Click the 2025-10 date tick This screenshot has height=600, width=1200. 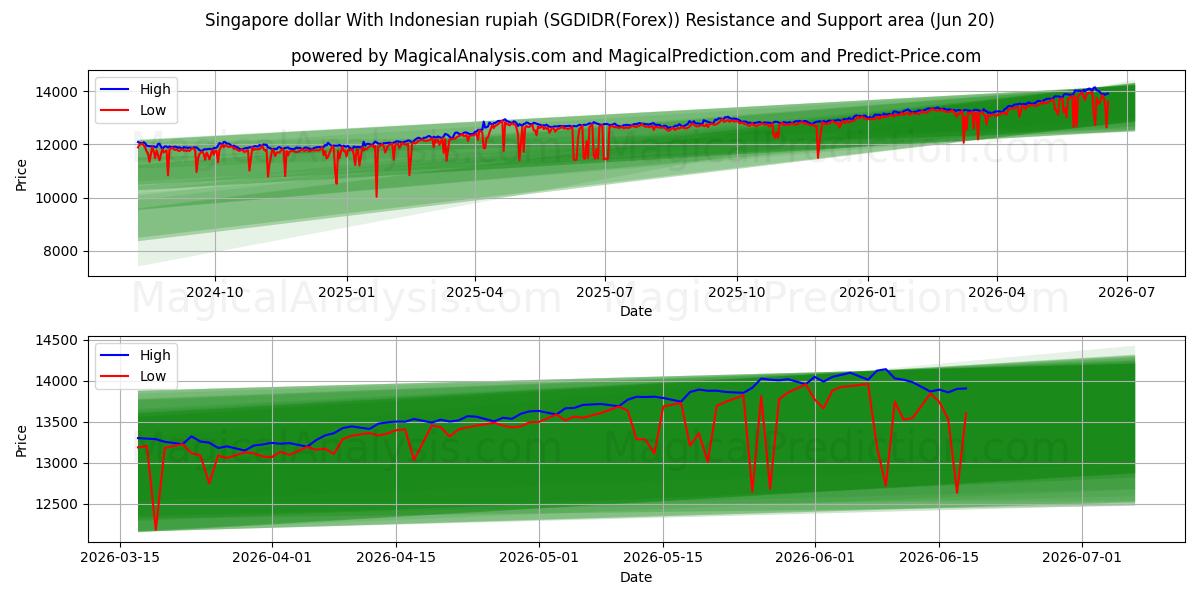(x=737, y=291)
